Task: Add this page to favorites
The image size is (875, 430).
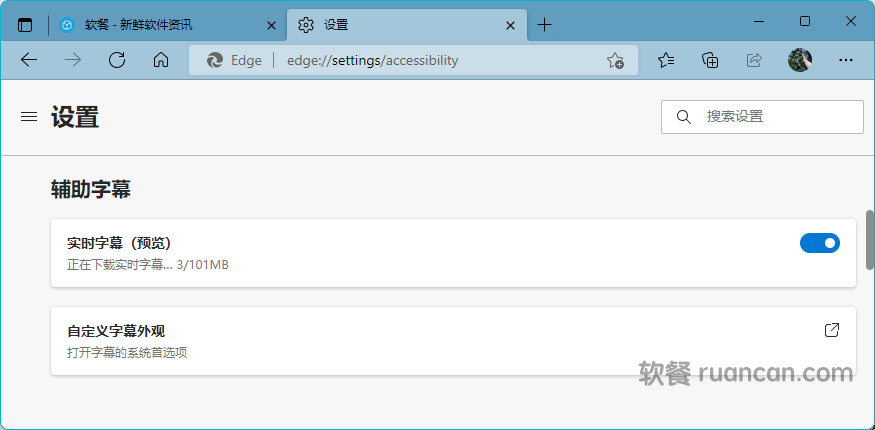Action: [615, 60]
